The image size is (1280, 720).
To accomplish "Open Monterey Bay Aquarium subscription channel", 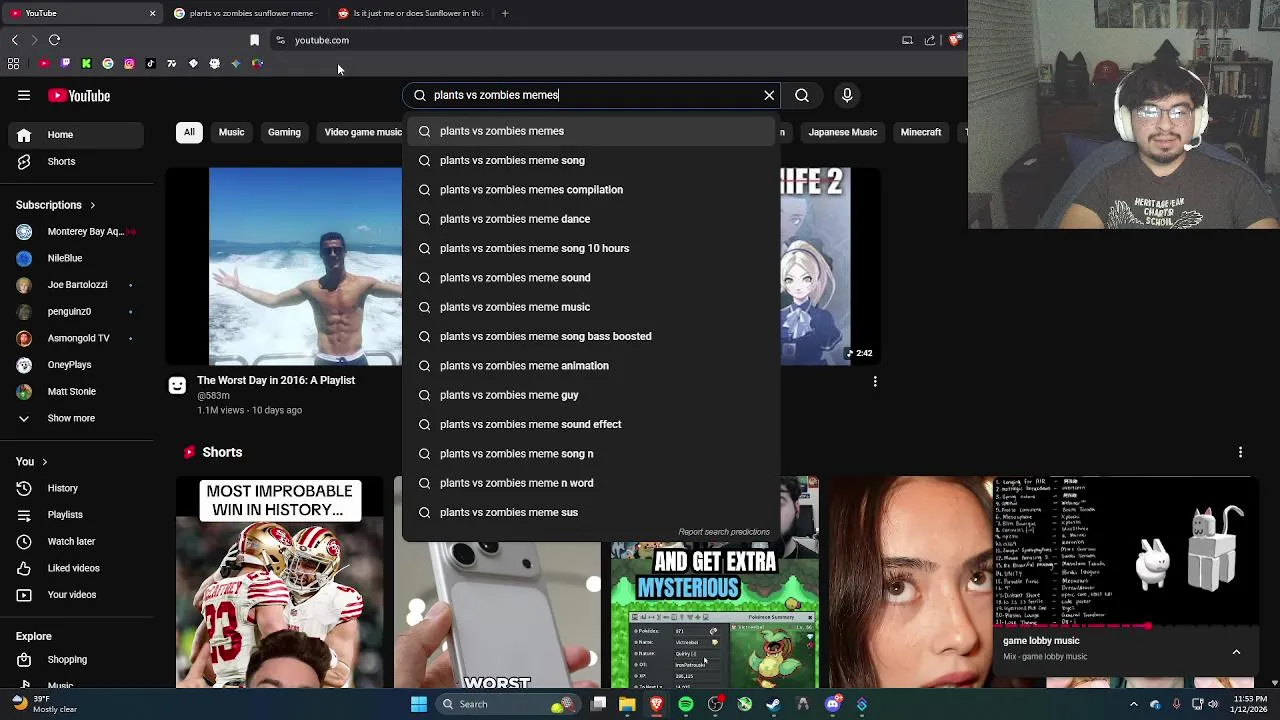I will tap(76, 232).
